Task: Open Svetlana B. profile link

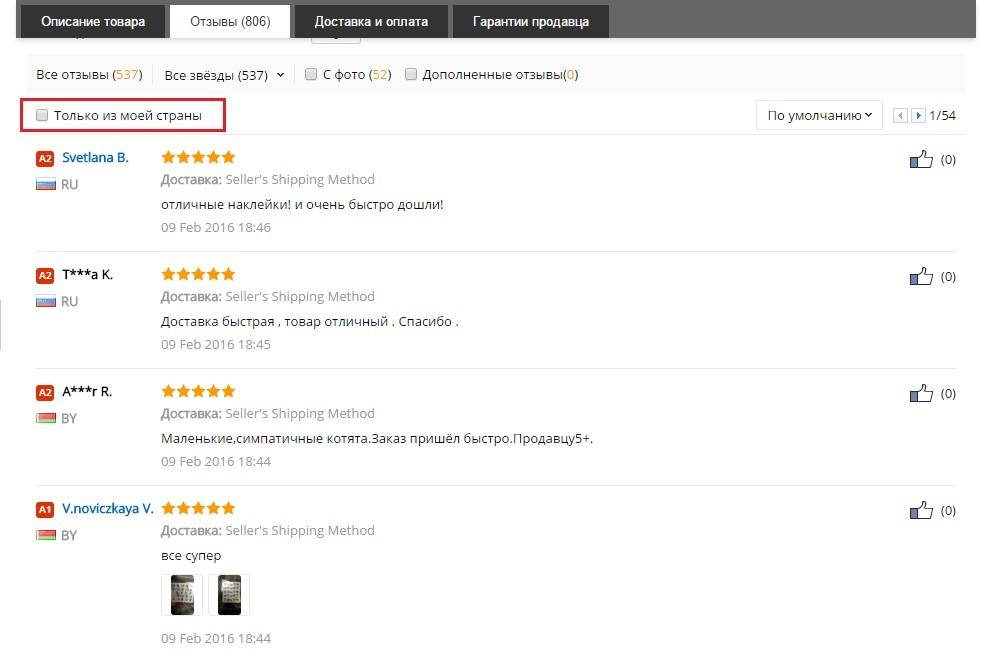Action: 95,157
